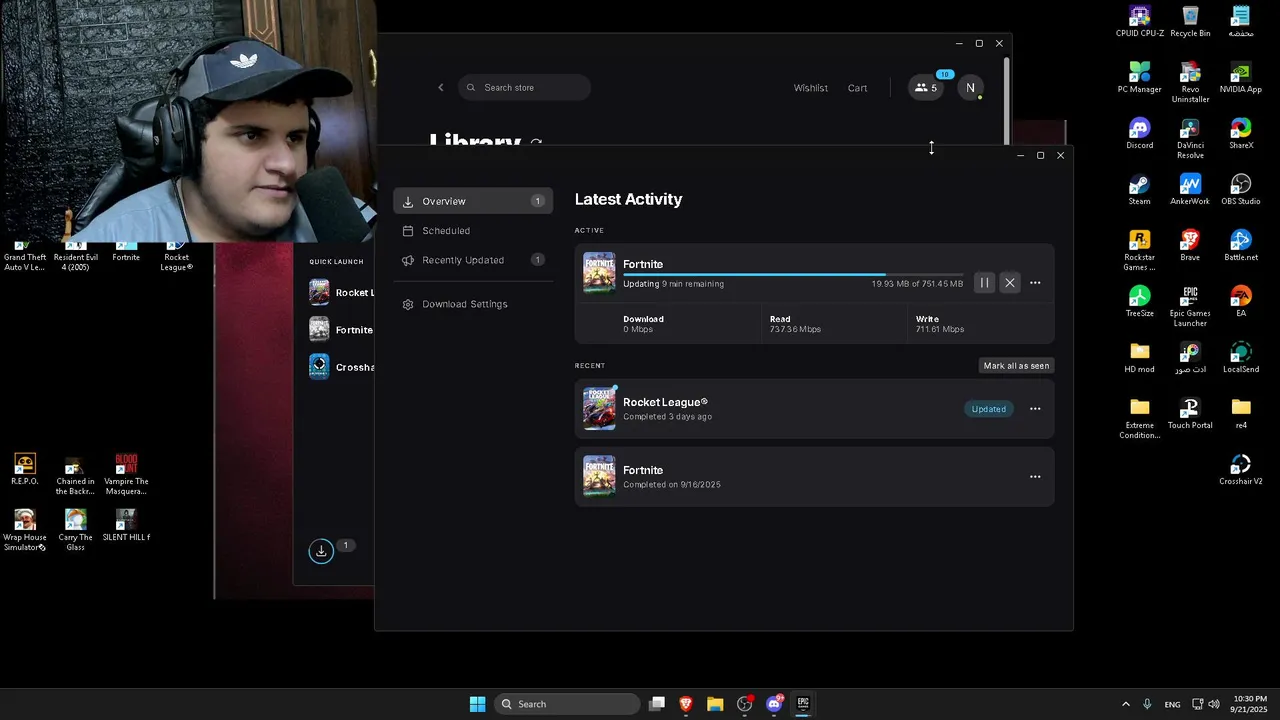Open Chained in the Backrooms shortcut
The width and height of the screenshot is (1280, 720).
[75, 475]
